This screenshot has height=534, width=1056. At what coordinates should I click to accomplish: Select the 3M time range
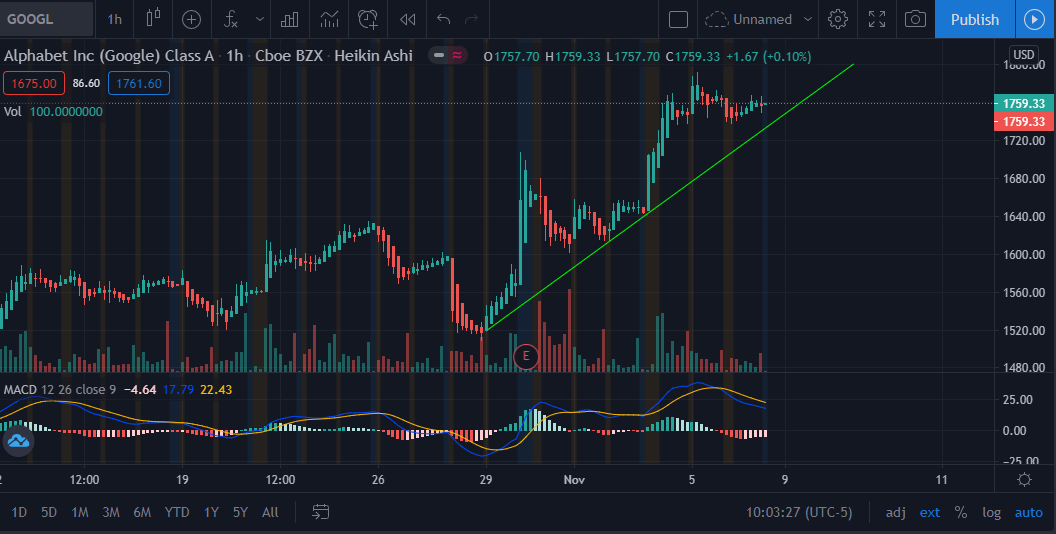(x=110, y=512)
